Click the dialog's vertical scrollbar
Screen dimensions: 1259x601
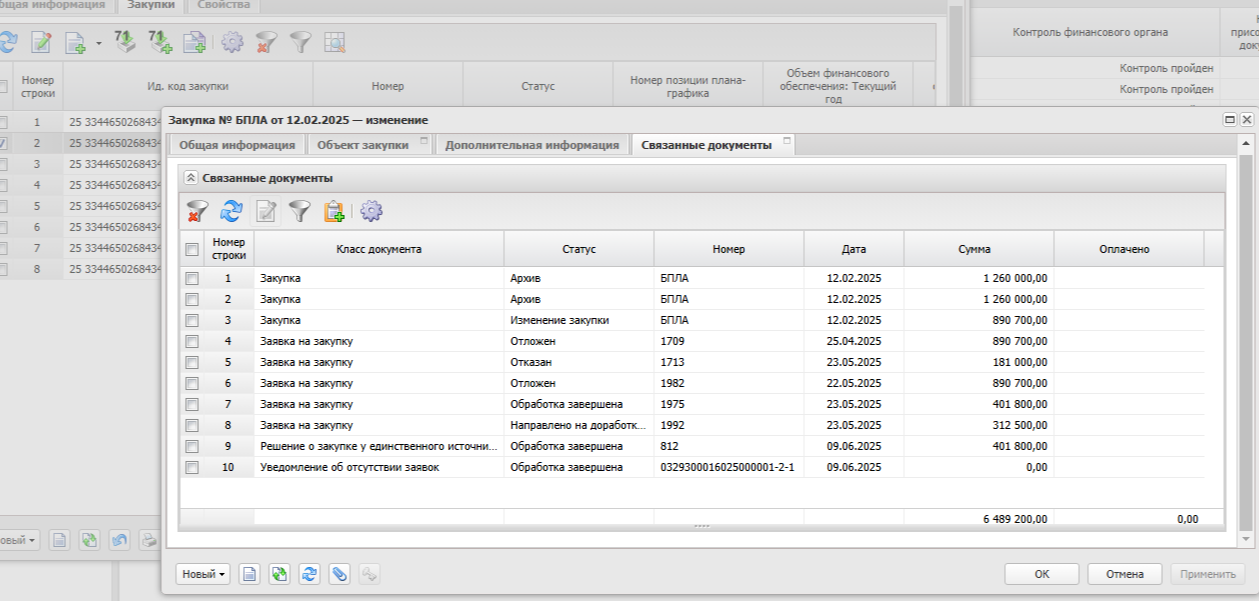pyautogui.click(x=1245, y=340)
